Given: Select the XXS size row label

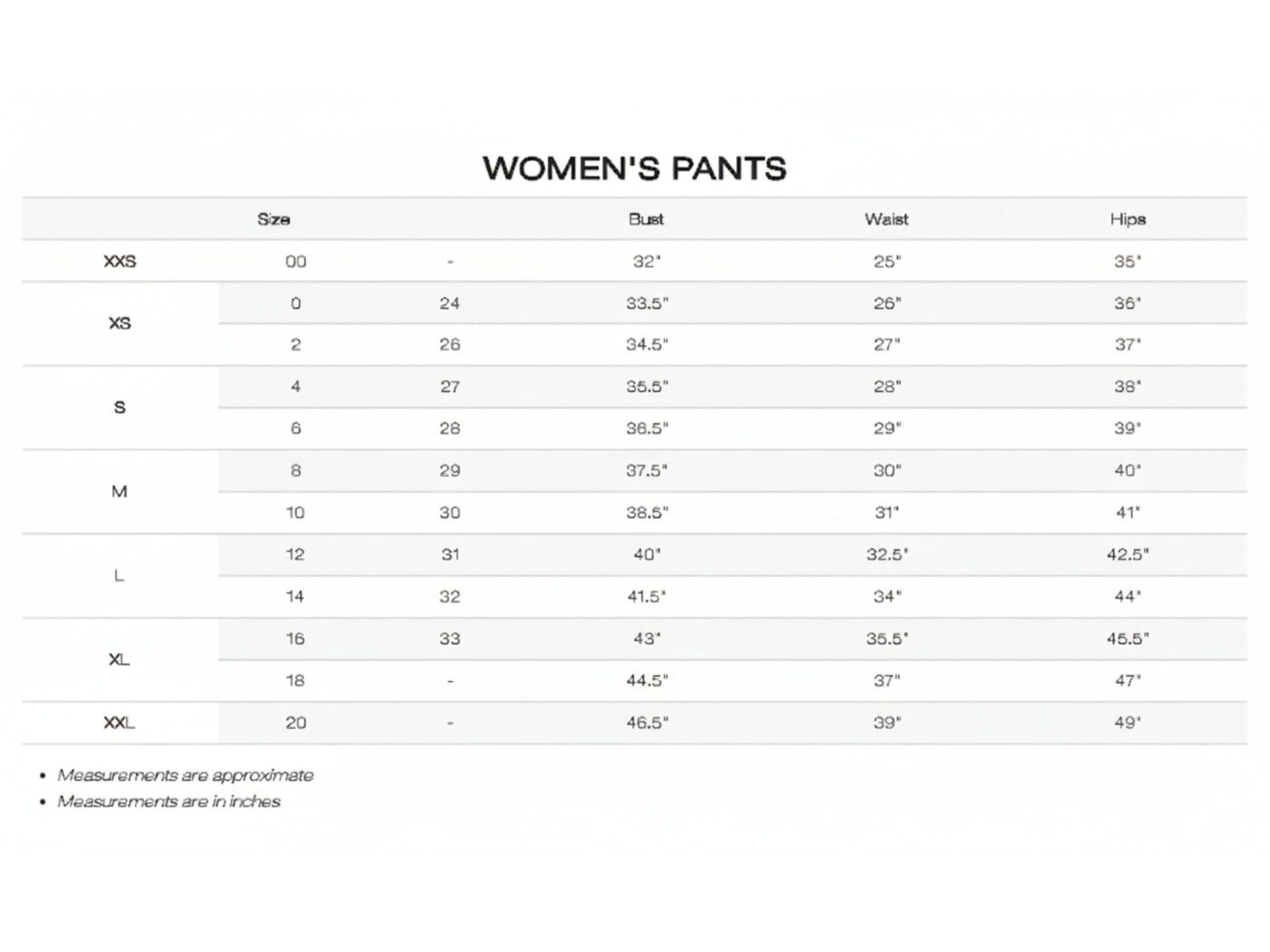Looking at the screenshot, I should click(120, 262).
